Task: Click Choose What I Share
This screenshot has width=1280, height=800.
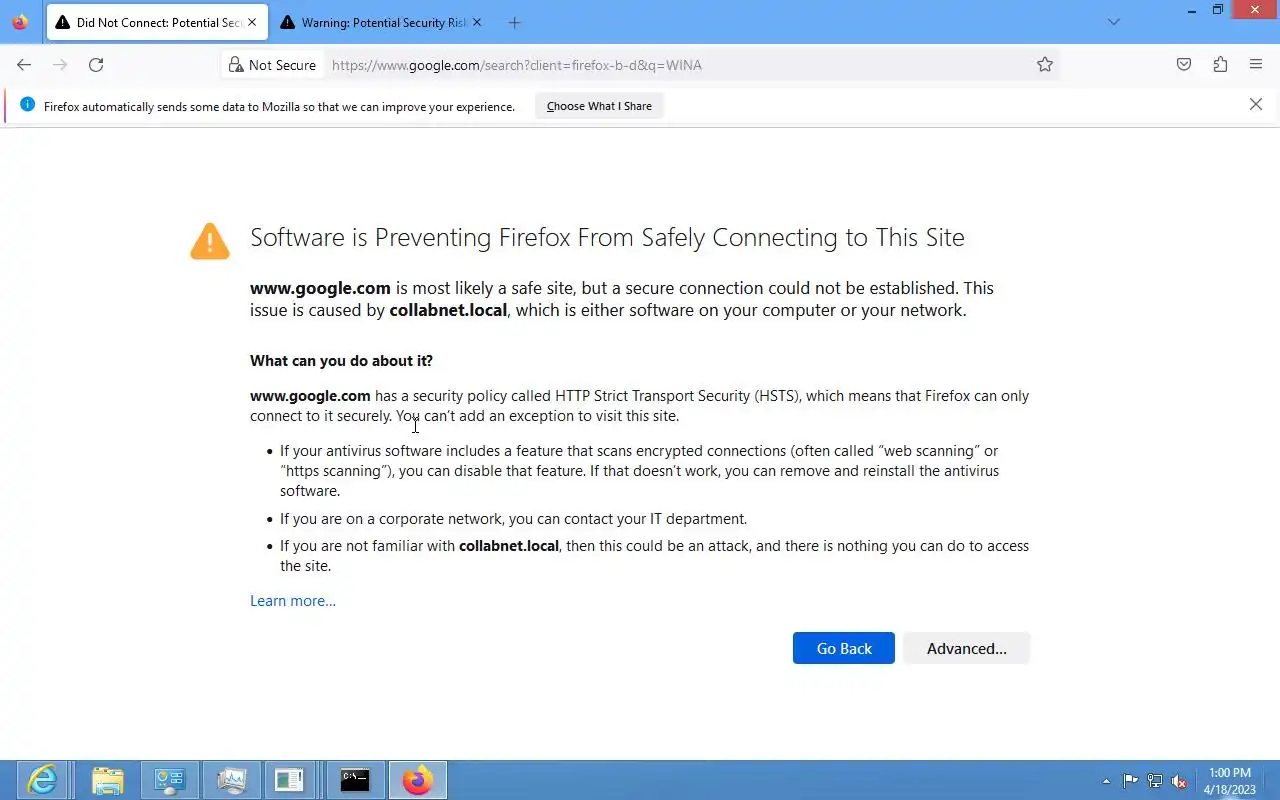Action: click(x=599, y=106)
